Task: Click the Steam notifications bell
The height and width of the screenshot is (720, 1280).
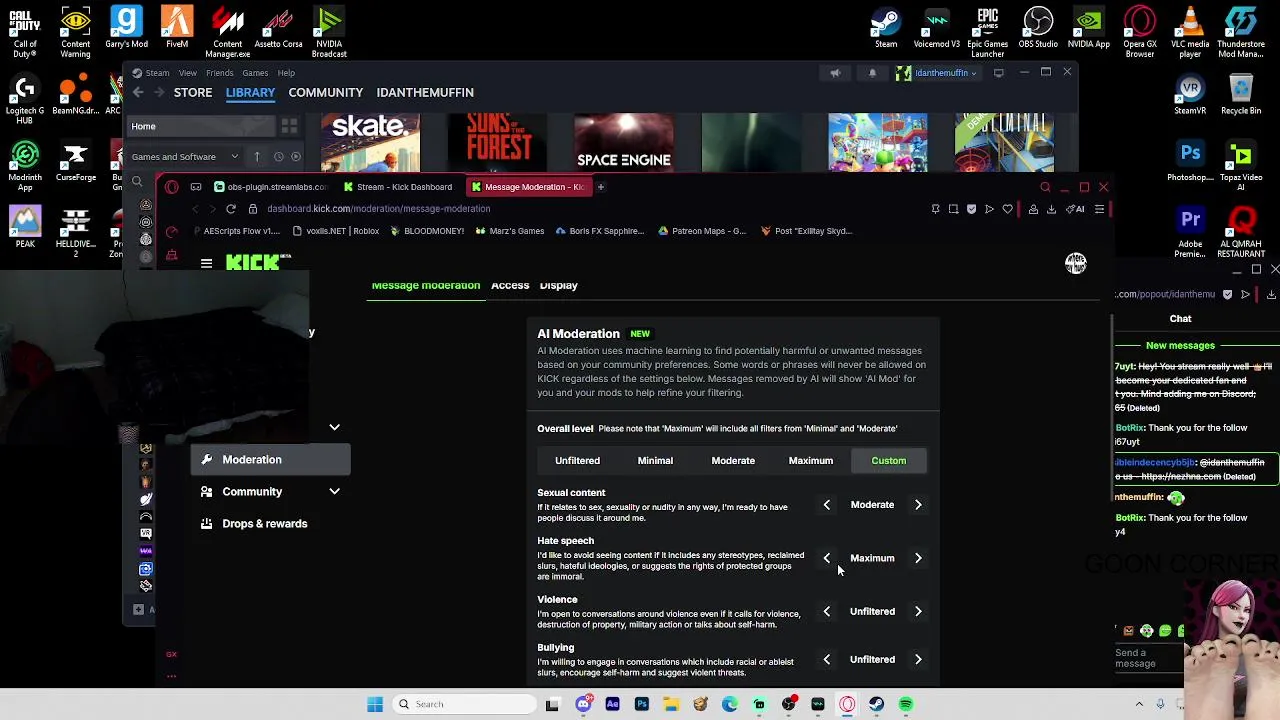Action: click(872, 73)
